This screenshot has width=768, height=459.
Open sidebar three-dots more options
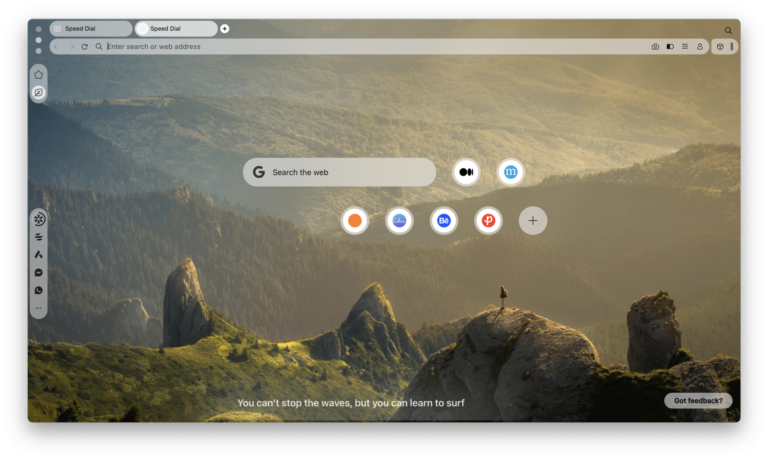point(39,308)
